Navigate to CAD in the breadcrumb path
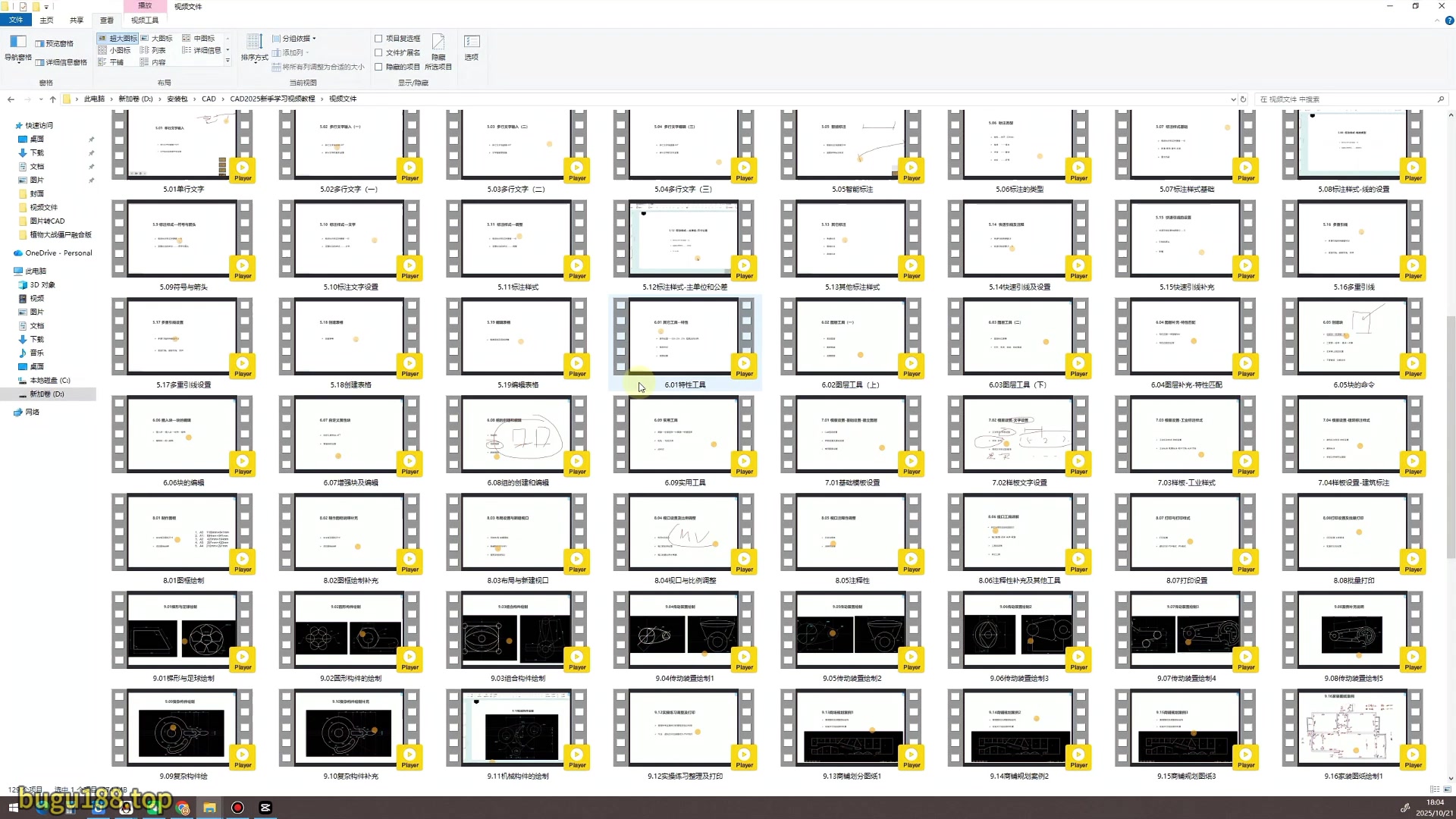Image resolution: width=1456 pixels, height=819 pixels. coord(209,99)
